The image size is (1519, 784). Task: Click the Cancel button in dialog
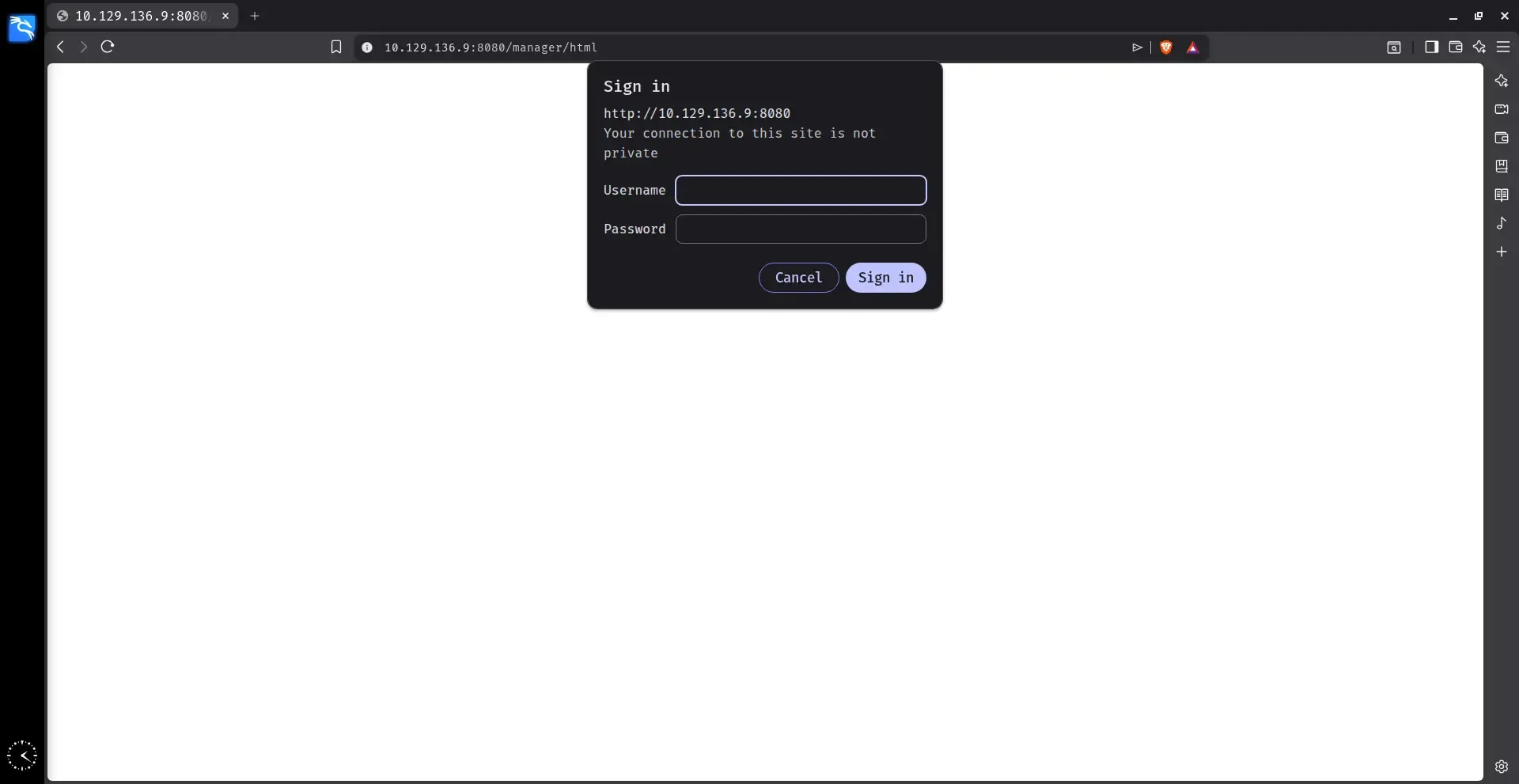798,278
